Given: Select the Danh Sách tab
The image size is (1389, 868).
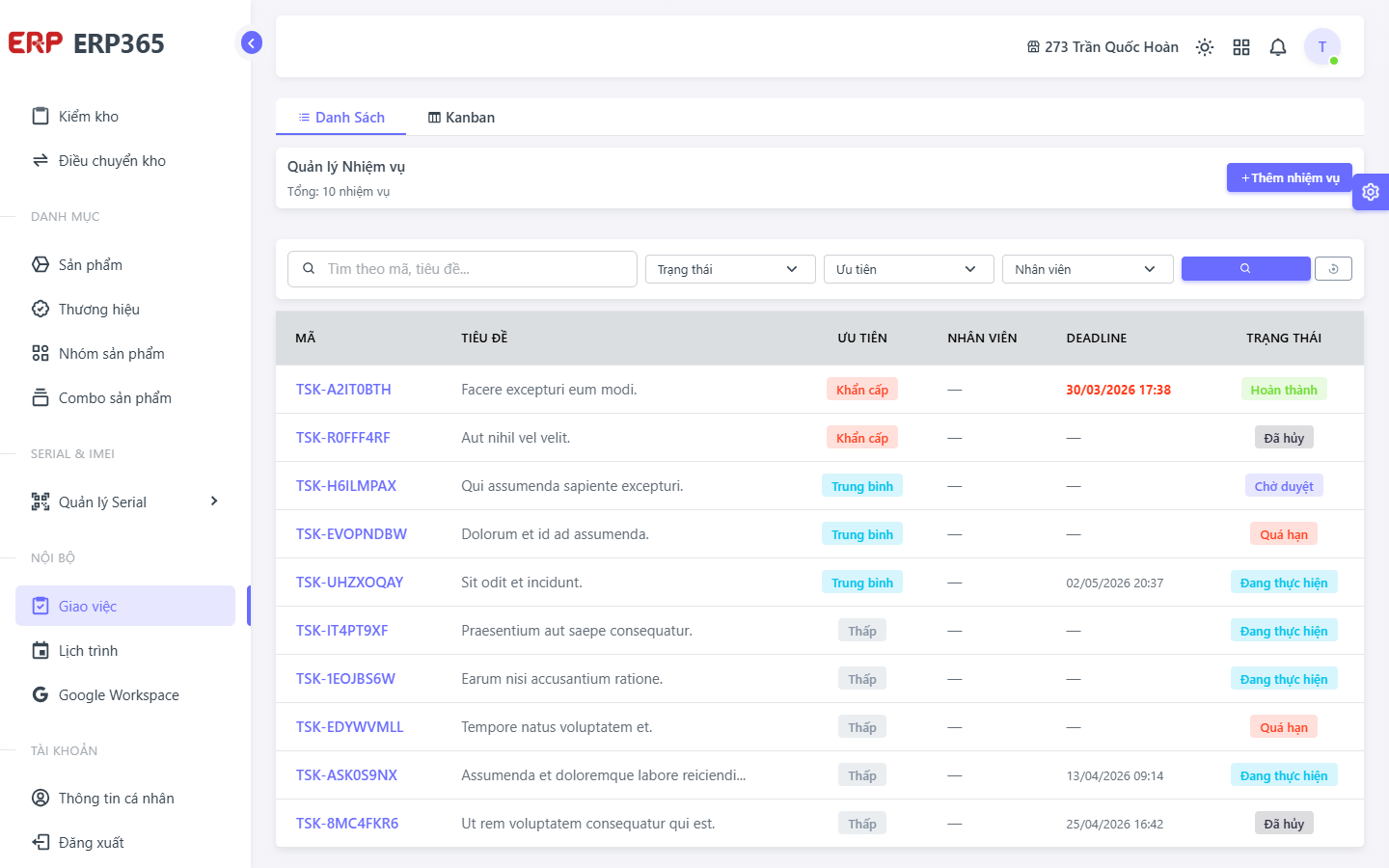Looking at the screenshot, I should 341,117.
